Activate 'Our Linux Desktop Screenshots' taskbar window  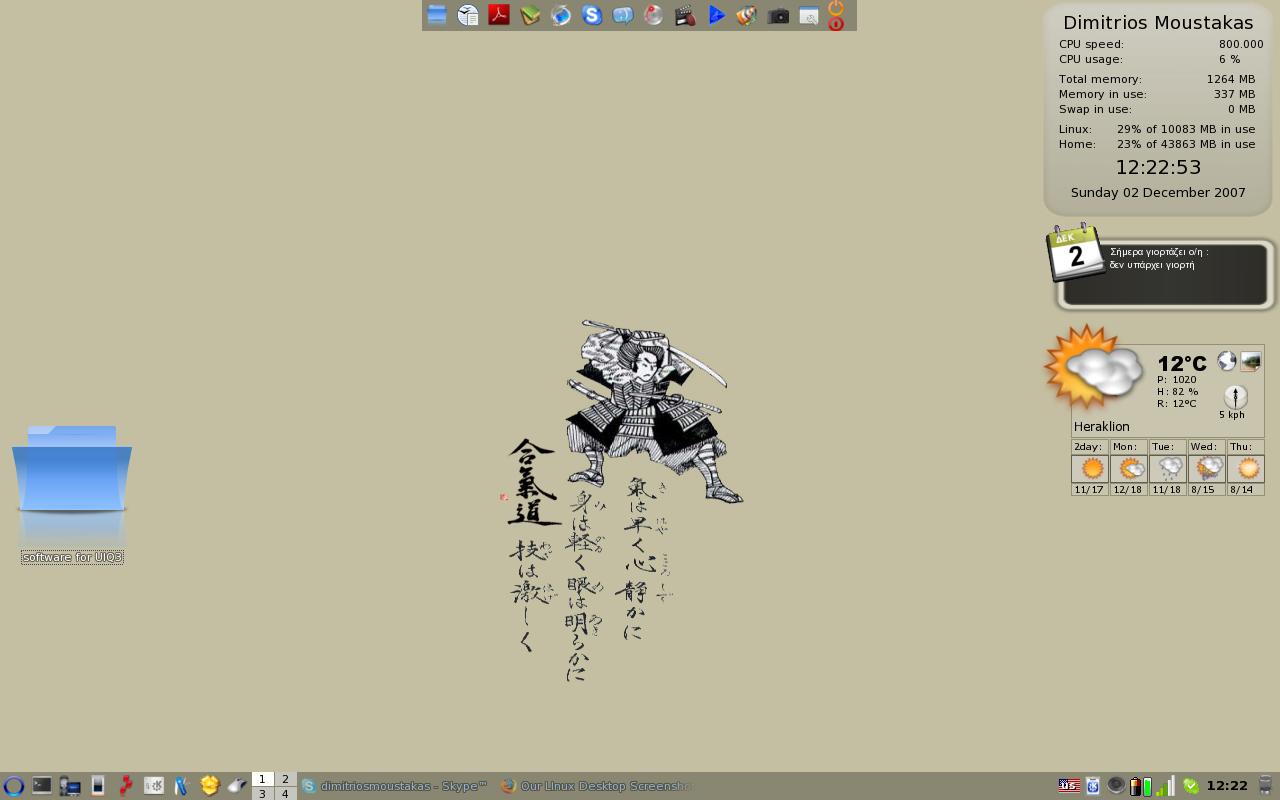coord(596,786)
